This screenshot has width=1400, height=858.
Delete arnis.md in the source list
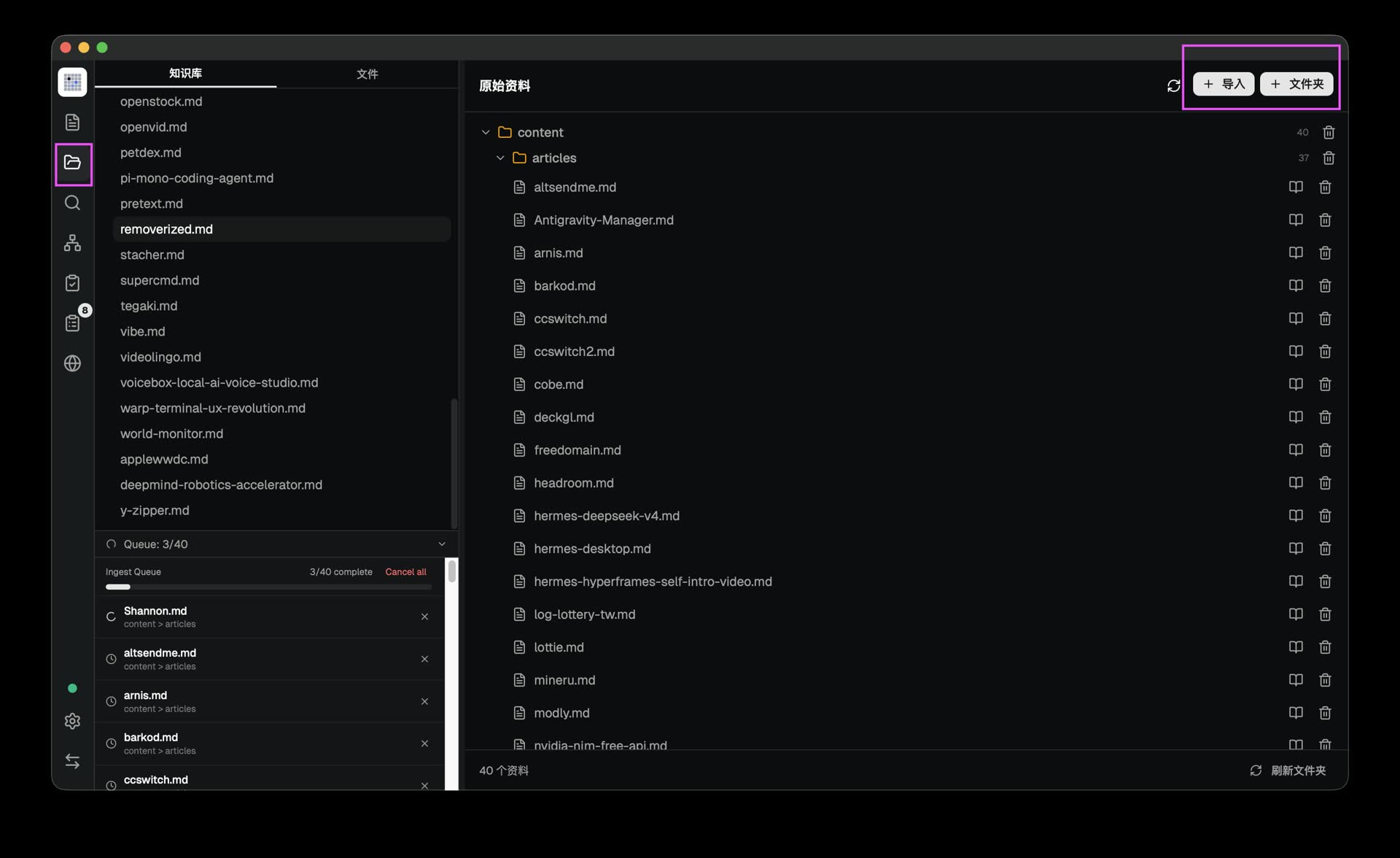tap(1325, 252)
